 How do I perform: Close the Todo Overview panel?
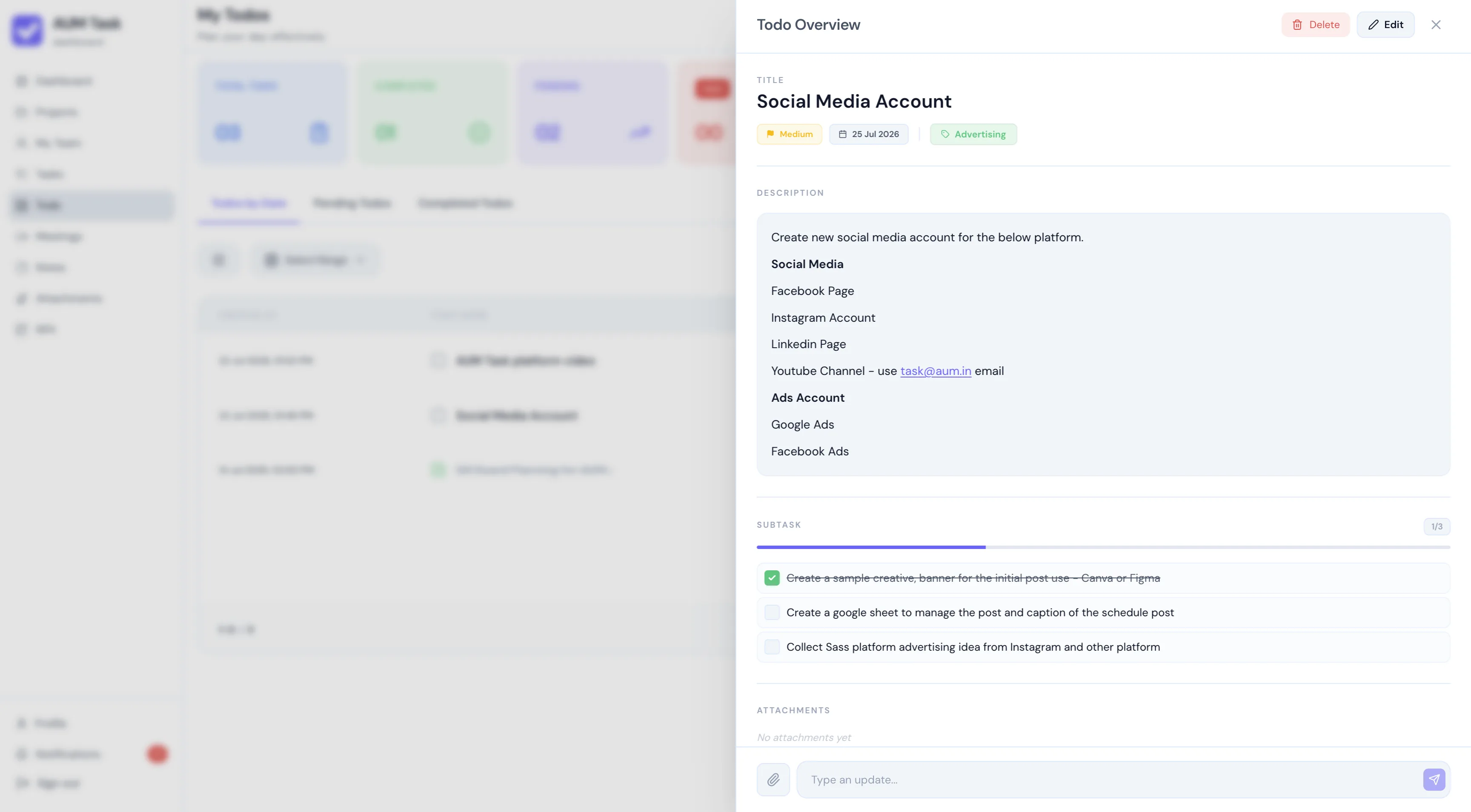(x=1436, y=25)
